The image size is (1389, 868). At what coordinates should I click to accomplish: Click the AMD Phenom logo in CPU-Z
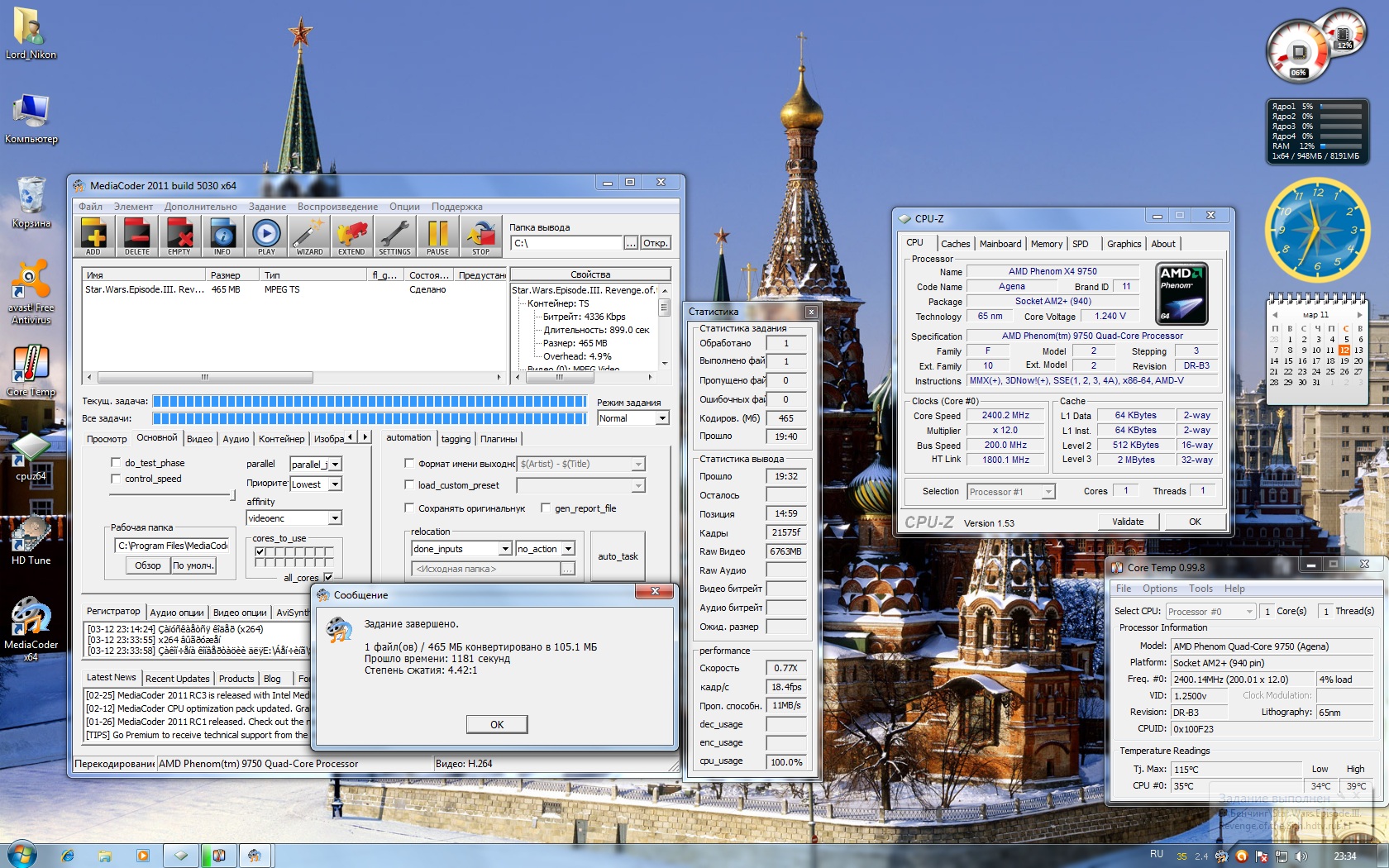tap(1181, 293)
